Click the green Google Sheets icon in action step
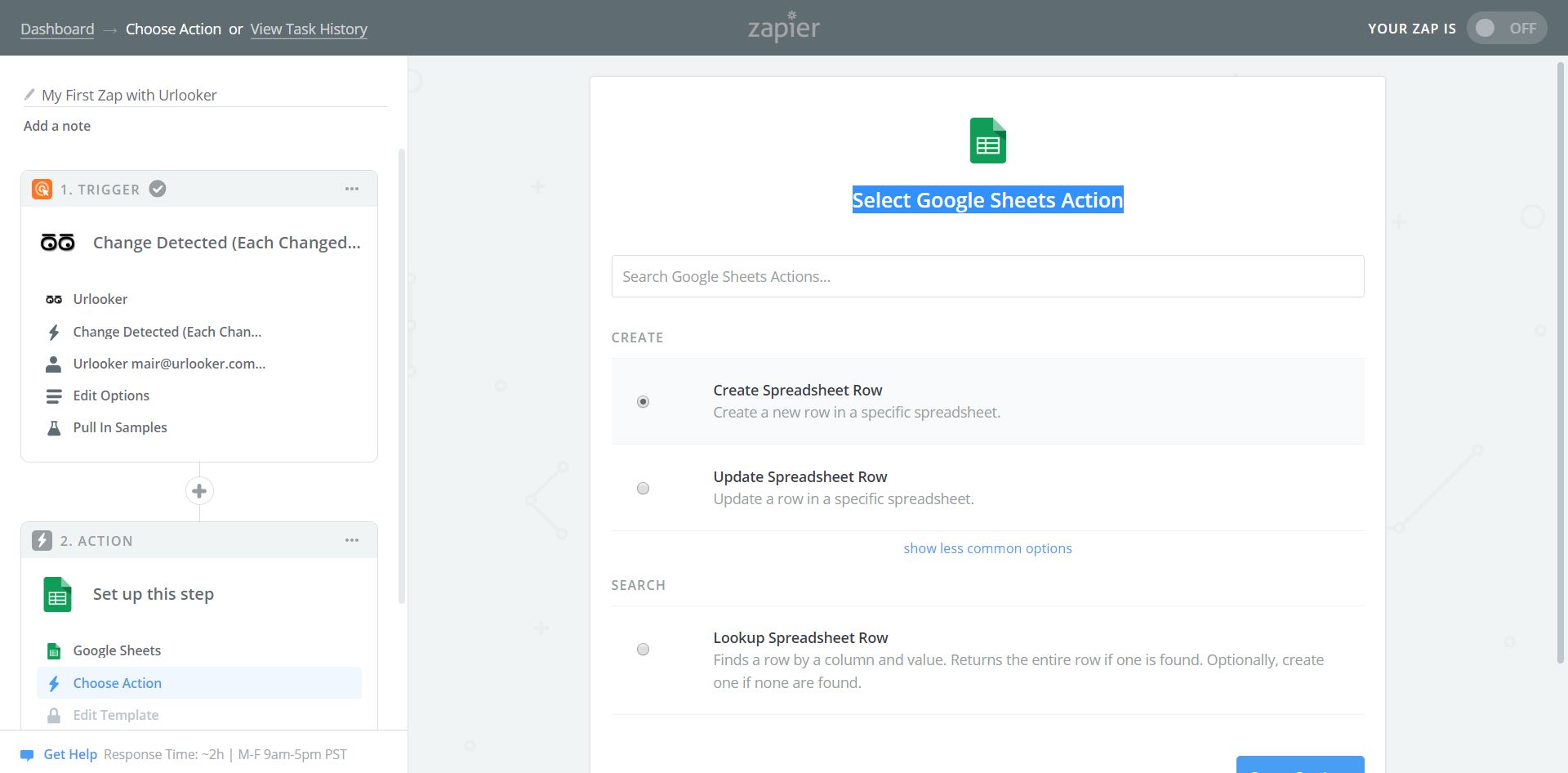This screenshot has height=773, width=1568. point(57,595)
